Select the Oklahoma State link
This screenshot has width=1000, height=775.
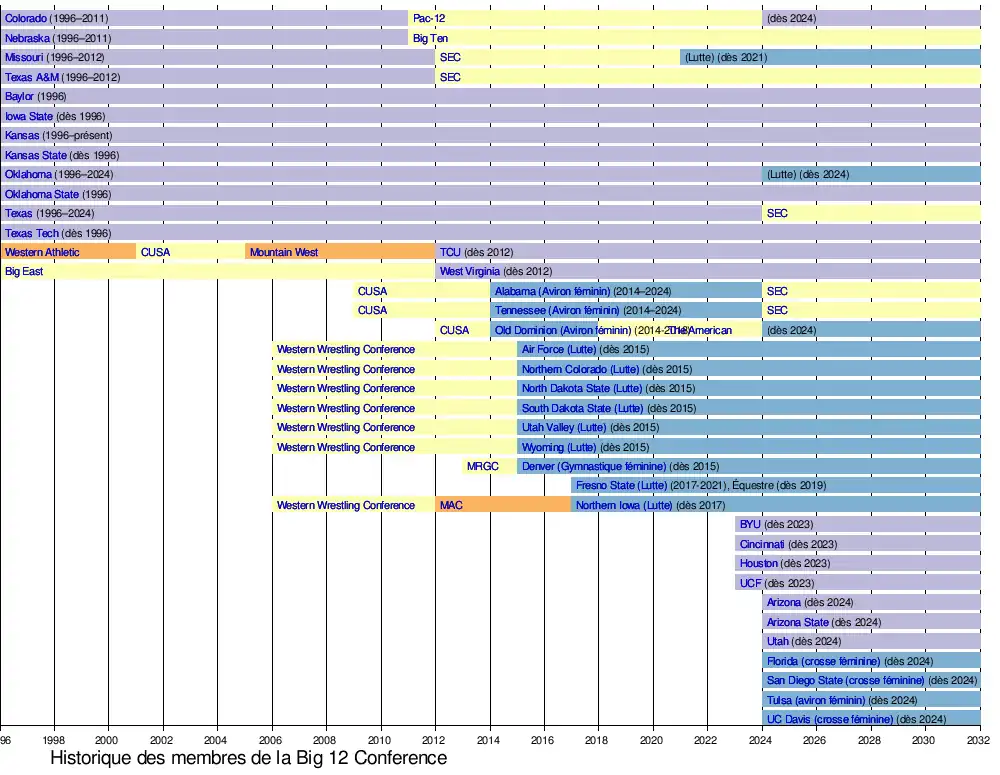click(x=41, y=194)
